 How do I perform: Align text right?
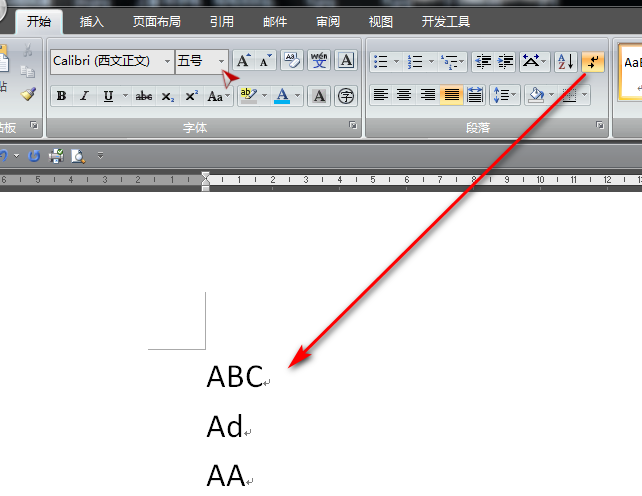click(x=428, y=95)
